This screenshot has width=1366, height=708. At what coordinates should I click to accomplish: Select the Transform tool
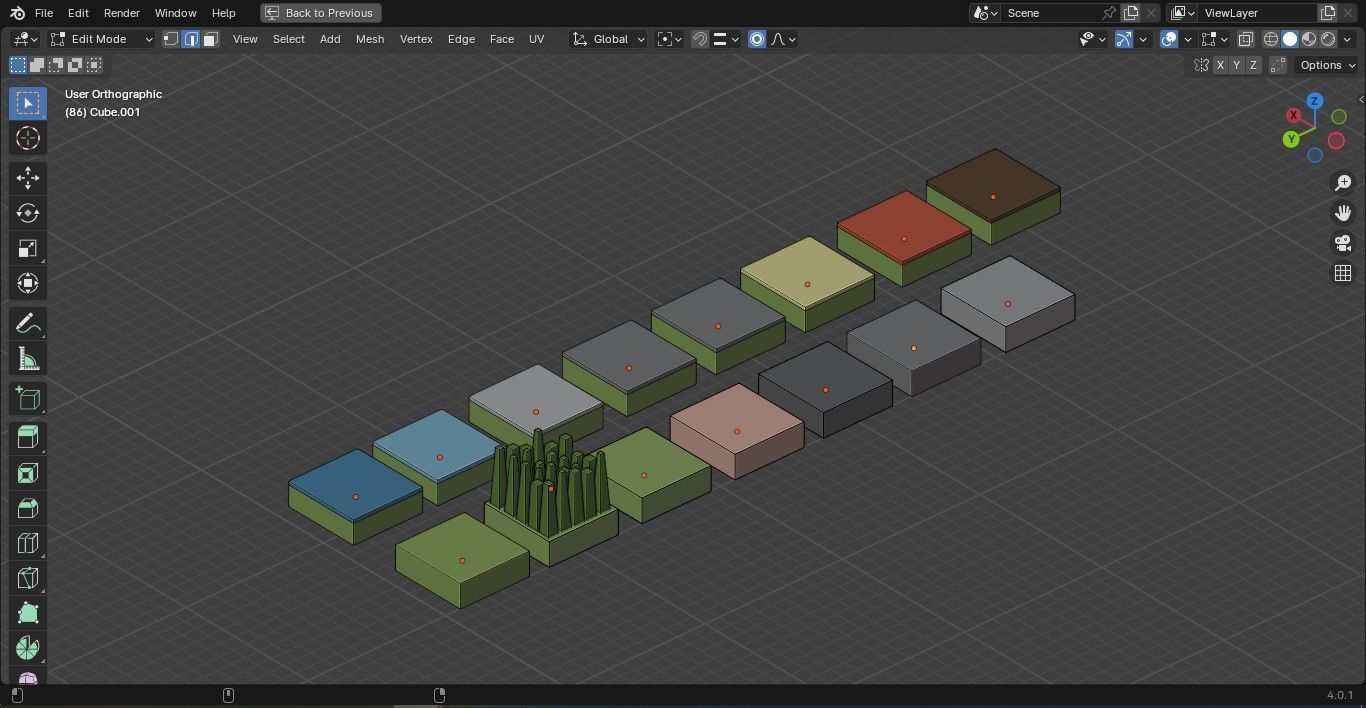(28, 283)
